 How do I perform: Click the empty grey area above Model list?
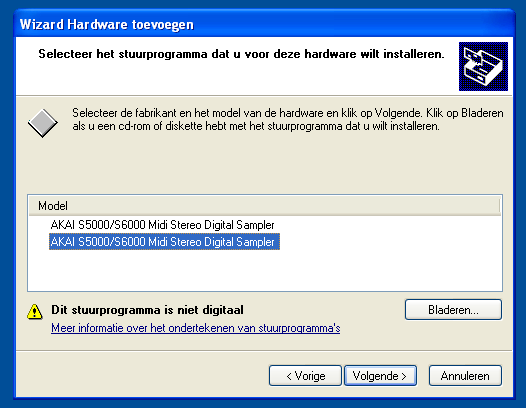point(264,164)
